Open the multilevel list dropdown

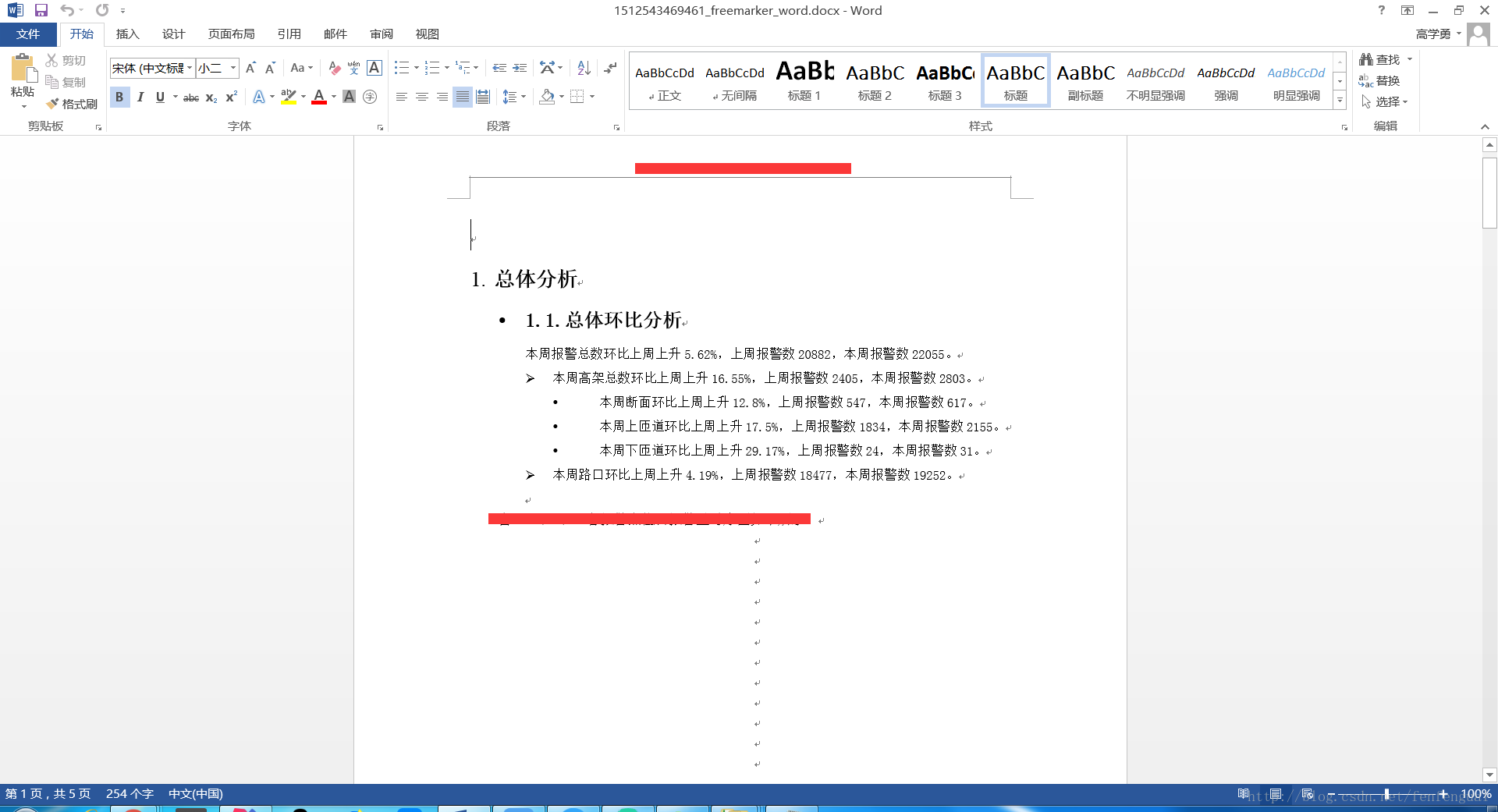(x=476, y=68)
